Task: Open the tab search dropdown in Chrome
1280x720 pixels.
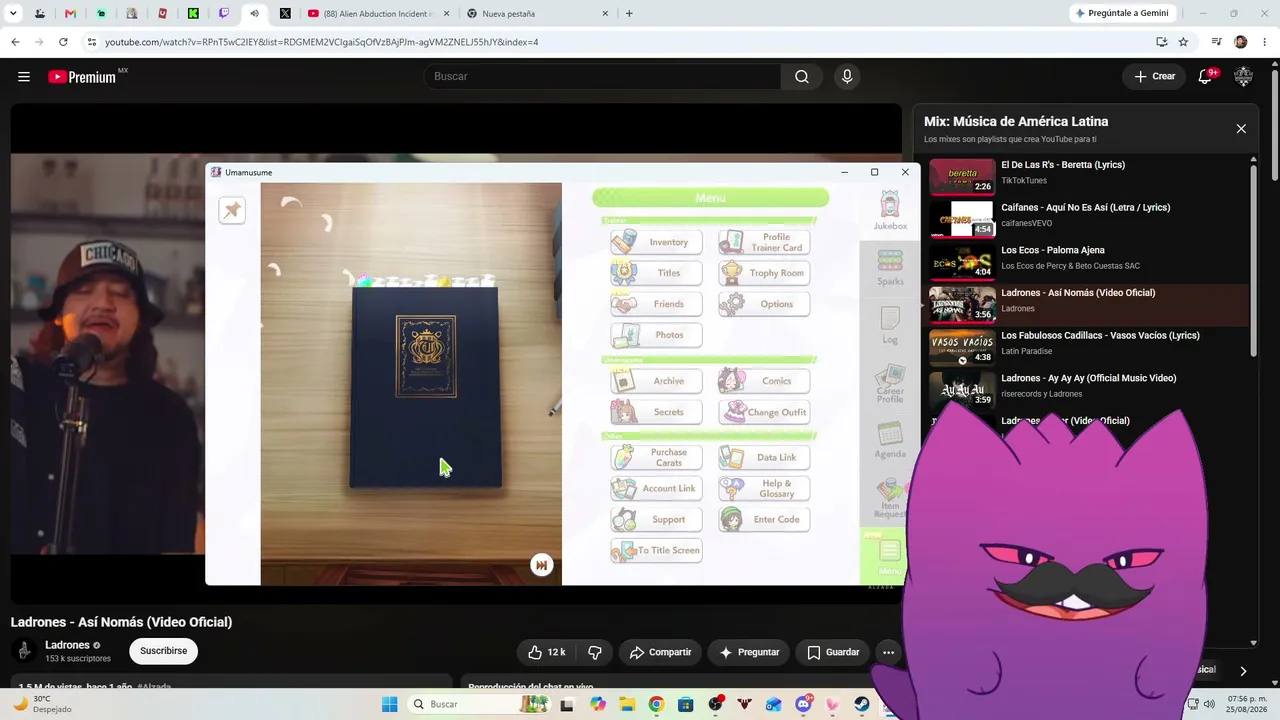Action: (x=13, y=14)
